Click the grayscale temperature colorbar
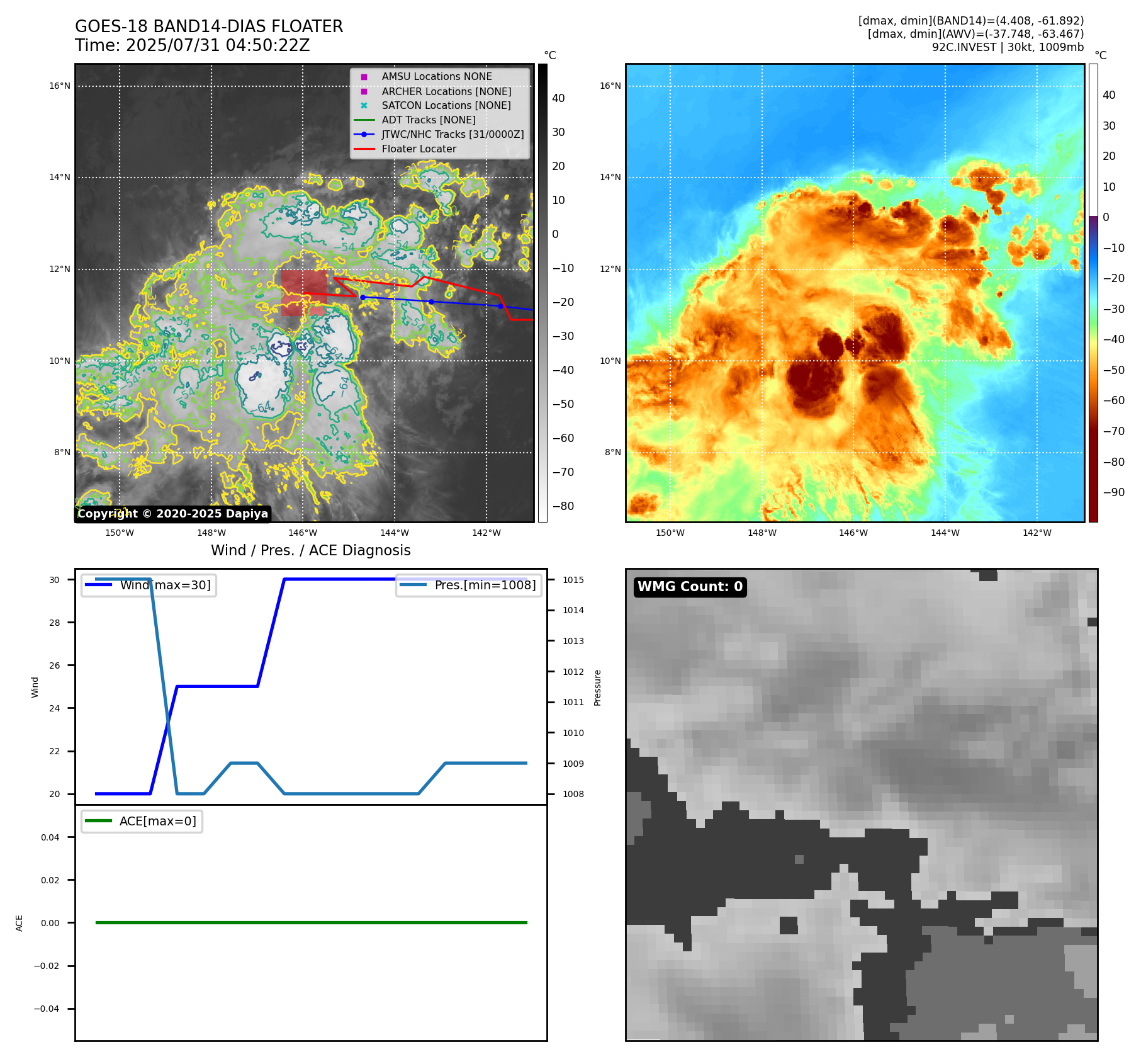1141x1064 pixels. [542, 293]
